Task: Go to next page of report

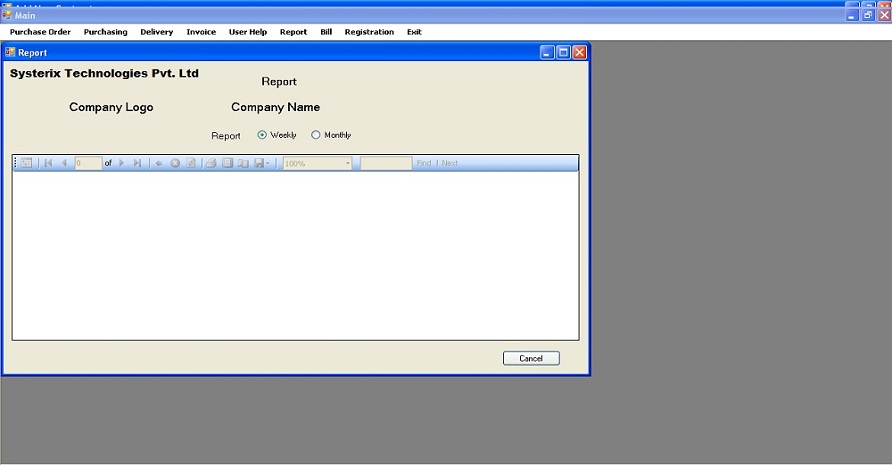Action: (x=121, y=163)
